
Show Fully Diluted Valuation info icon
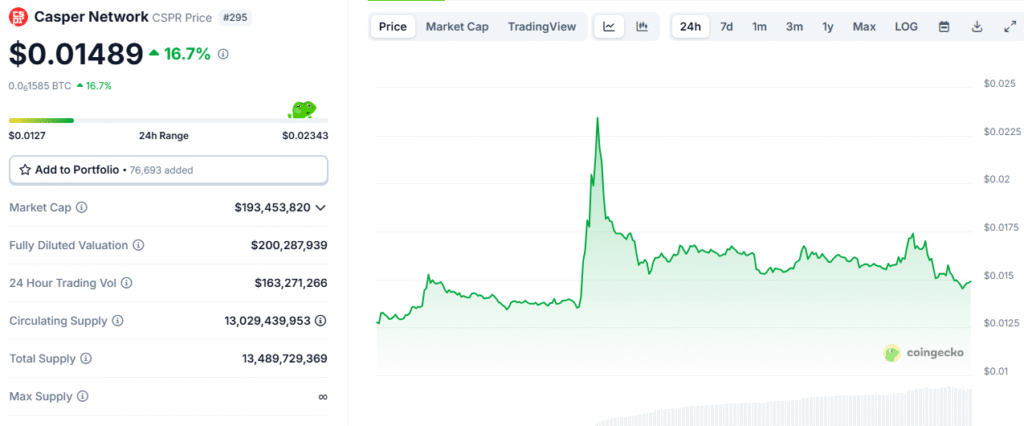click(138, 246)
